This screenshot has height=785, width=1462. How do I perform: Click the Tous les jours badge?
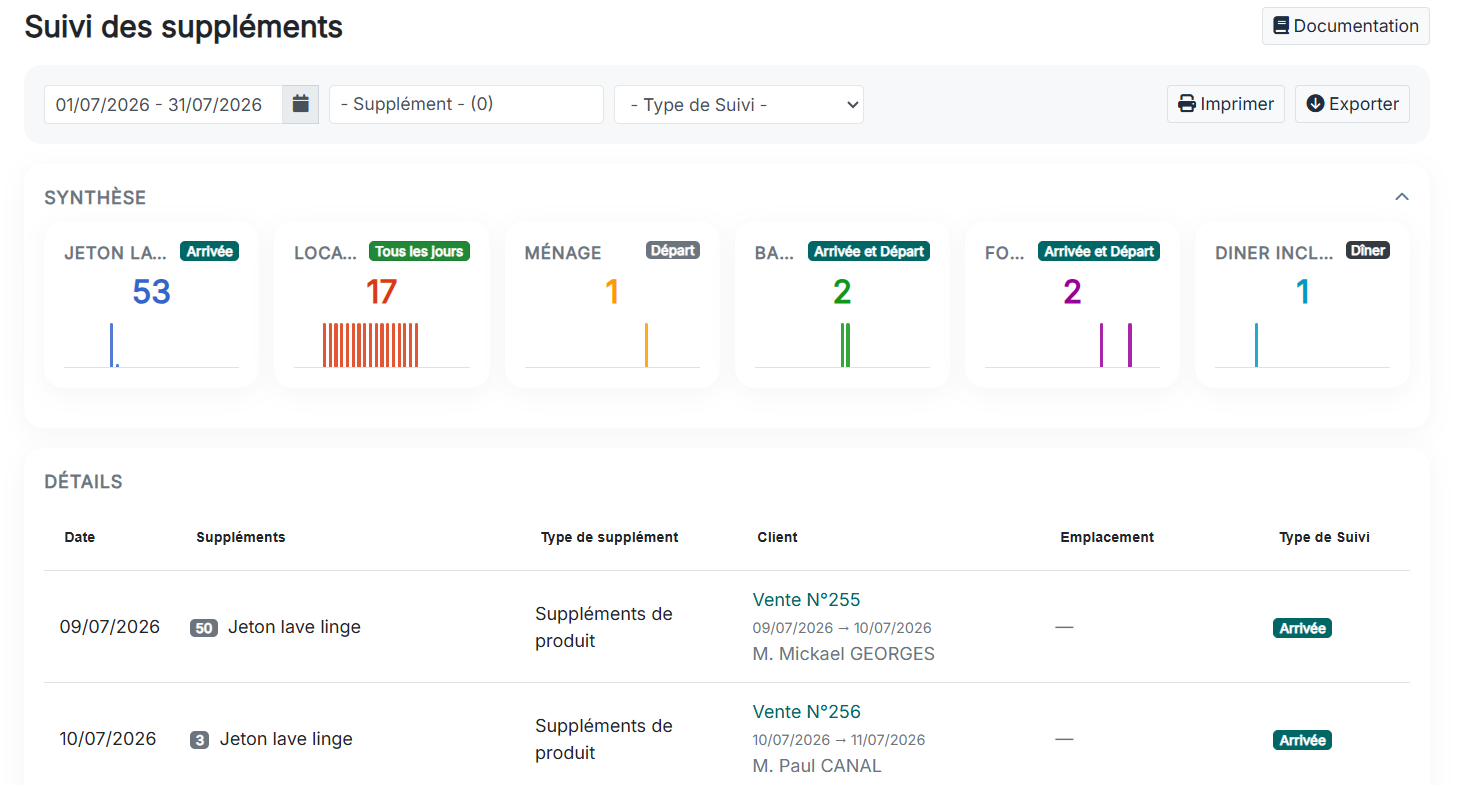click(x=419, y=252)
